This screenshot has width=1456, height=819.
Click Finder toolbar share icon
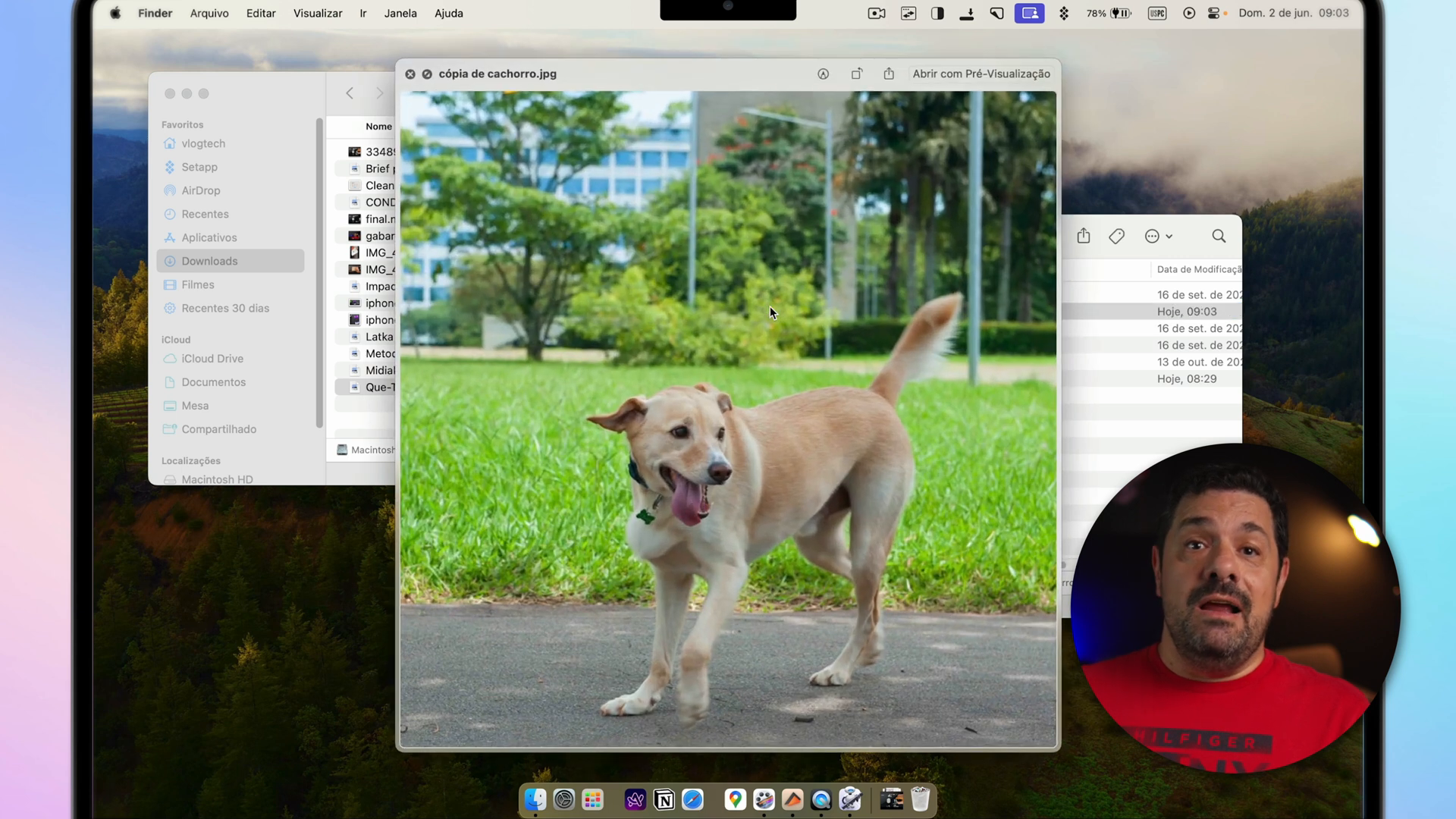(x=1084, y=237)
